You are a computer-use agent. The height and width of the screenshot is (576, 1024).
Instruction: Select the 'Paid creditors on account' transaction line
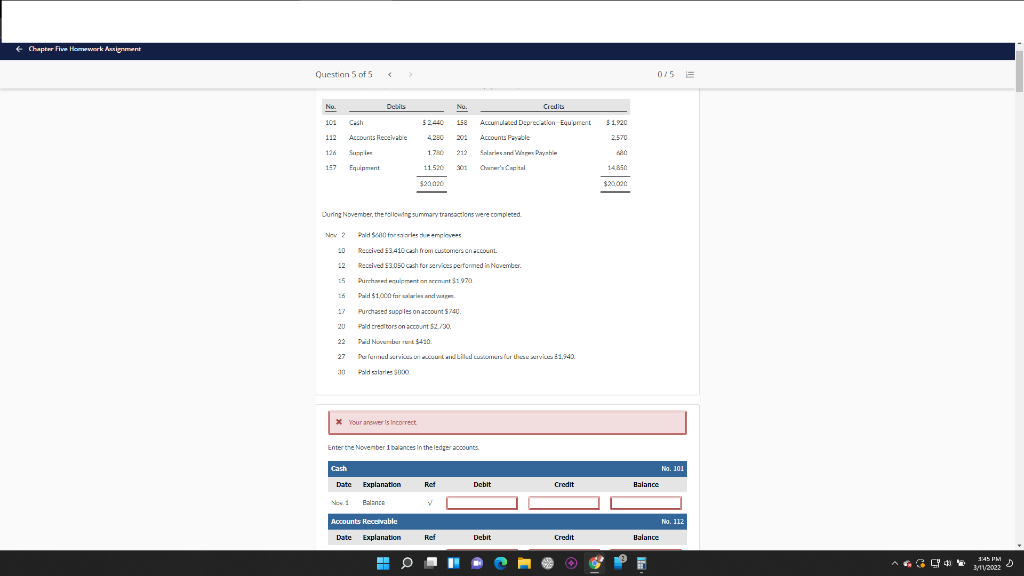404,327
